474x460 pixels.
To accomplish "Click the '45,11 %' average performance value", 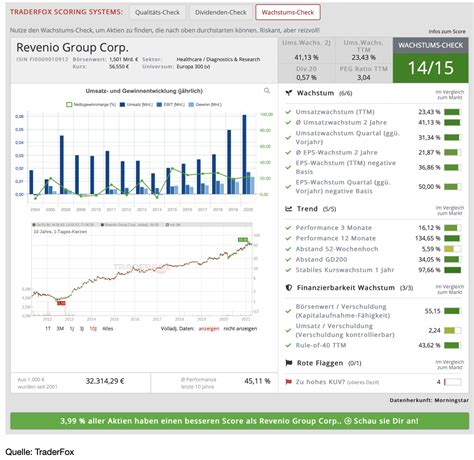I will [x=257, y=381].
